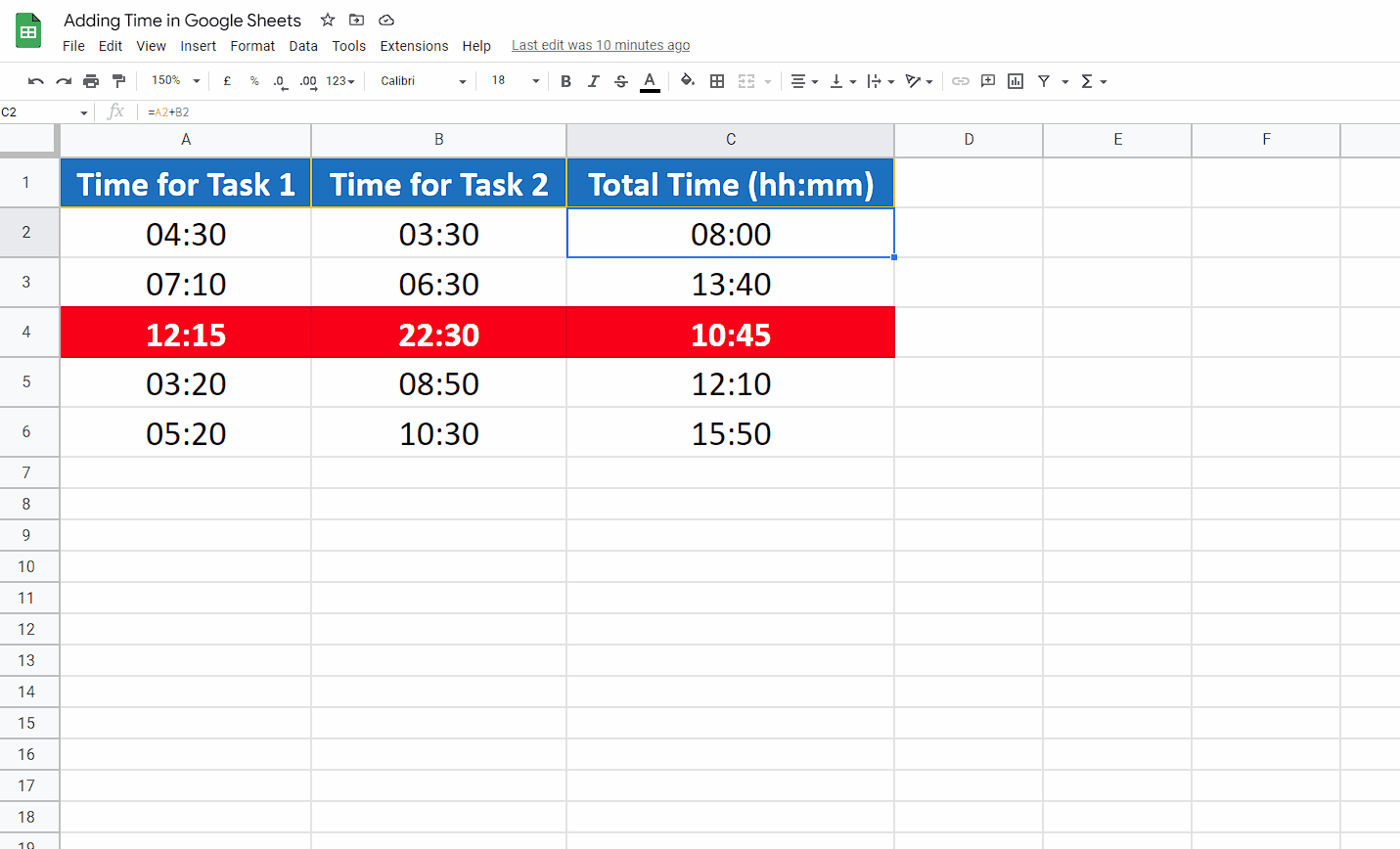The height and width of the screenshot is (849, 1400).
Task: Click the Undo icon
Action: pyautogui.click(x=36, y=81)
